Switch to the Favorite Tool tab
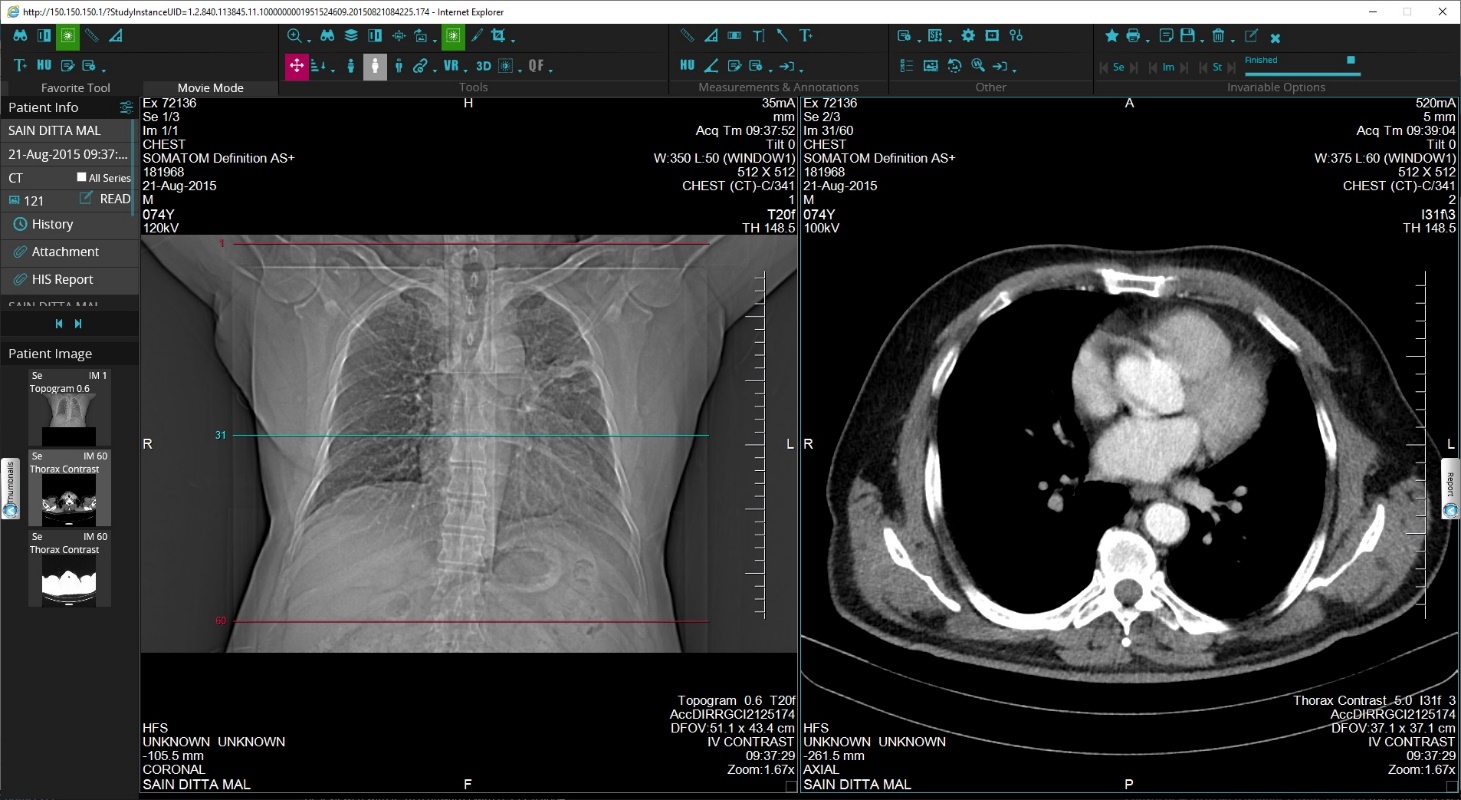Image resolution: width=1461 pixels, height=800 pixels. click(75, 88)
